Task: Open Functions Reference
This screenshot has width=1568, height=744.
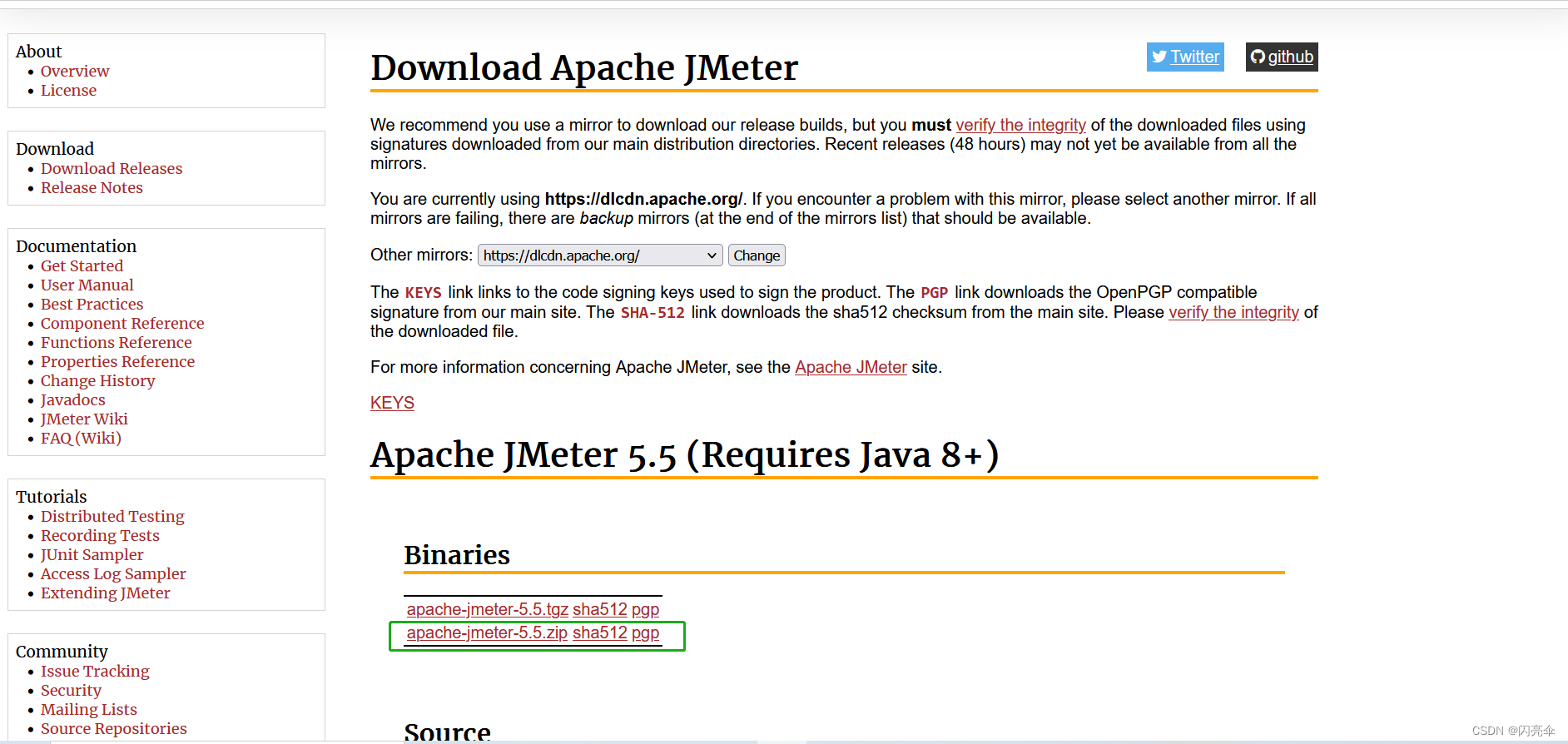Action: coord(116,343)
